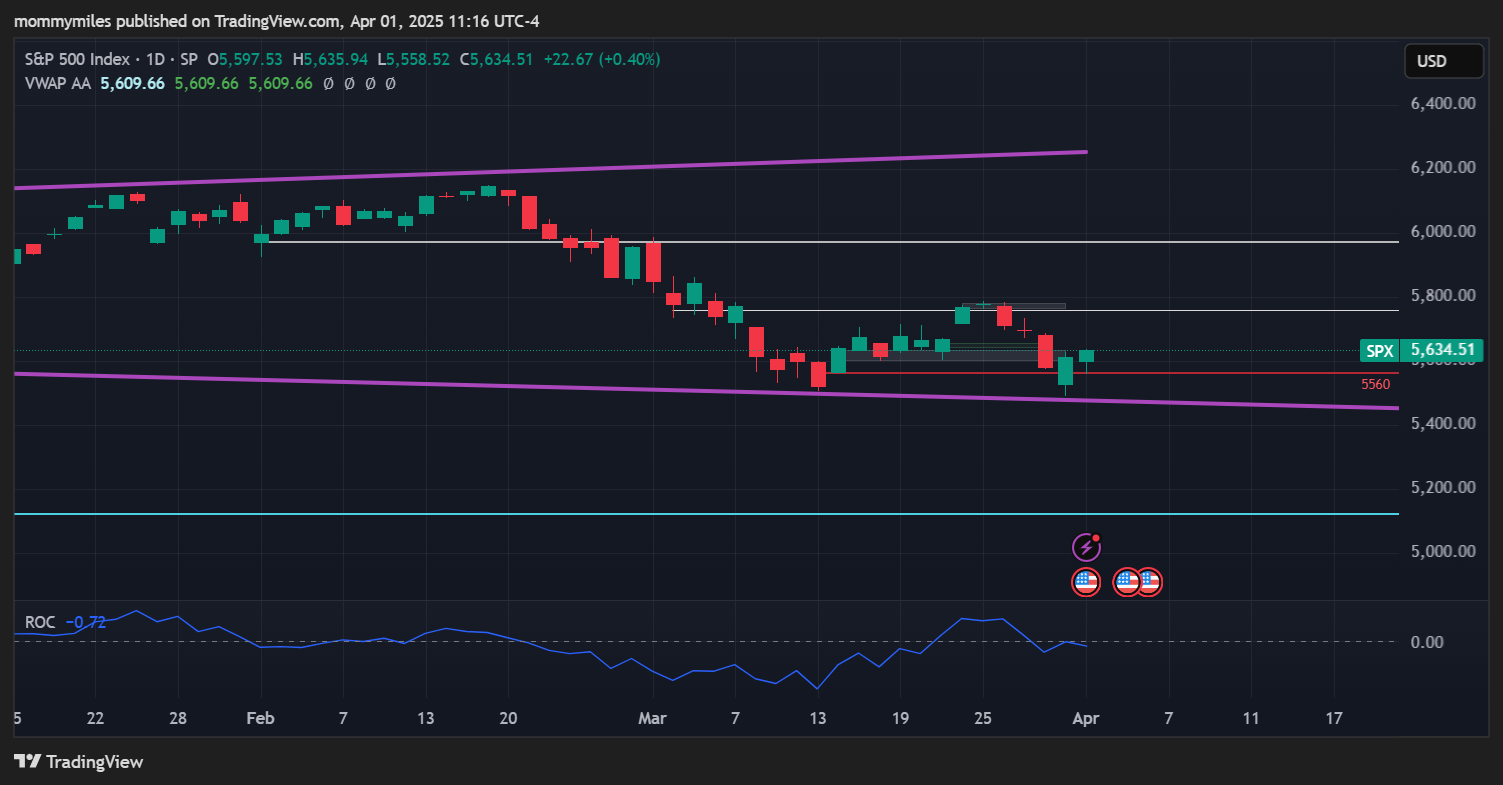
Task: Click the 5,000.00 price axis label
Action: pyautogui.click(x=1443, y=552)
